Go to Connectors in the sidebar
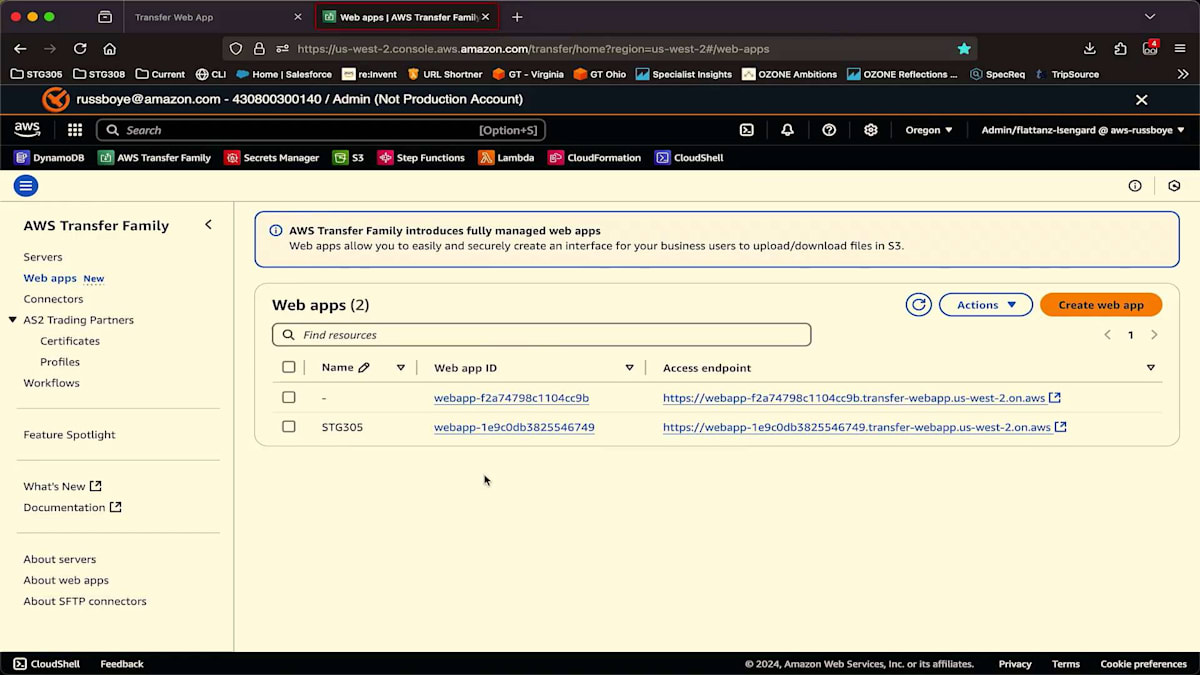 (x=53, y=299)
